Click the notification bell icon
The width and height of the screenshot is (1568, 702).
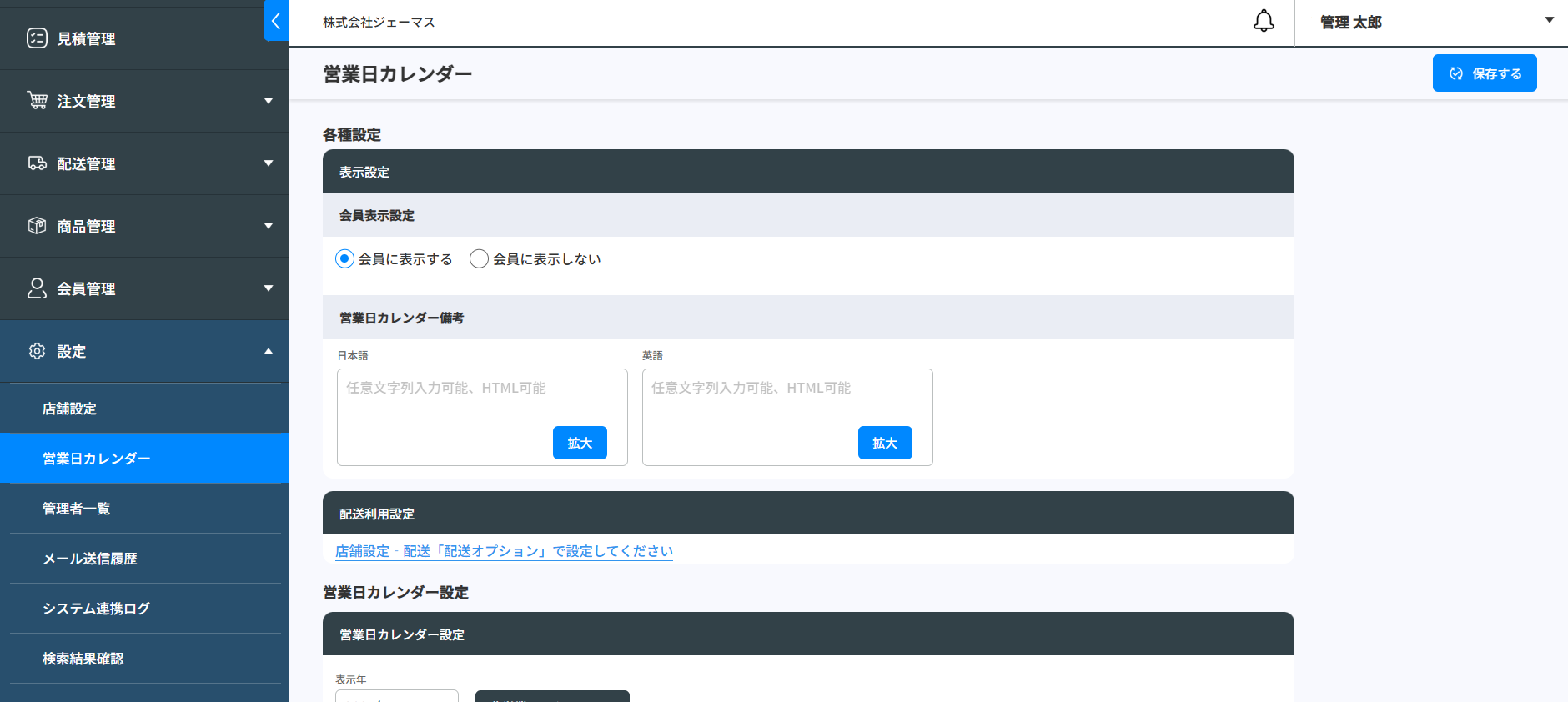1264,22
